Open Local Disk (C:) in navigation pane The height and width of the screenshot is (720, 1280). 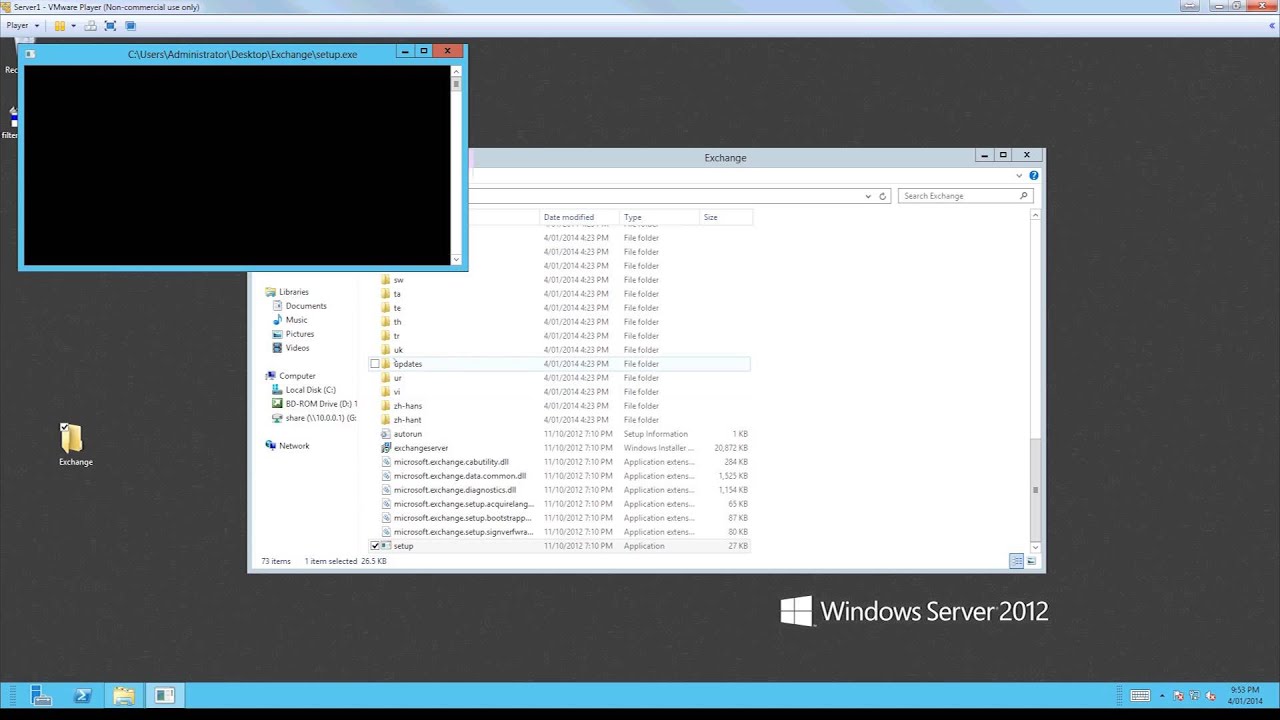310,390
